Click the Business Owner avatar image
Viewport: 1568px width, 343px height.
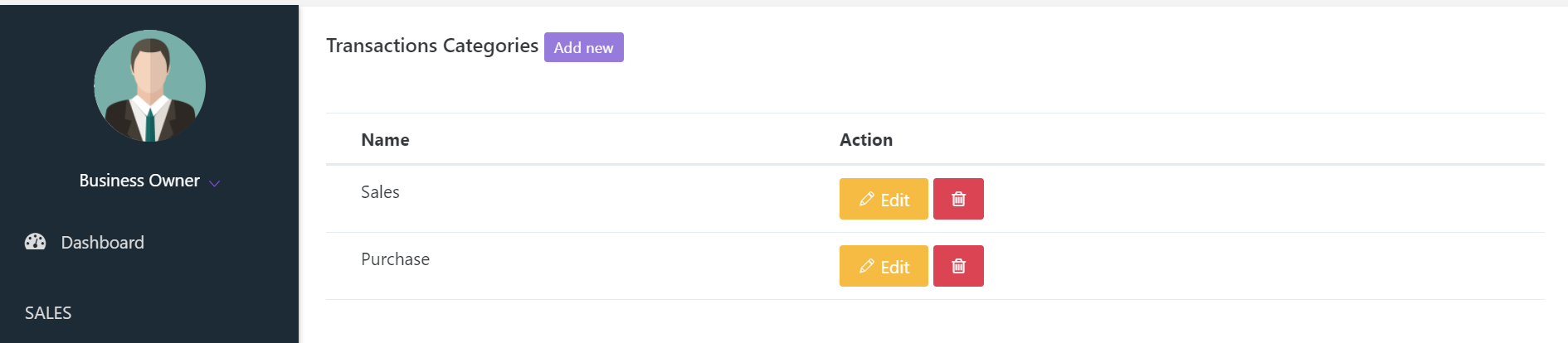(x=149, y=86)
